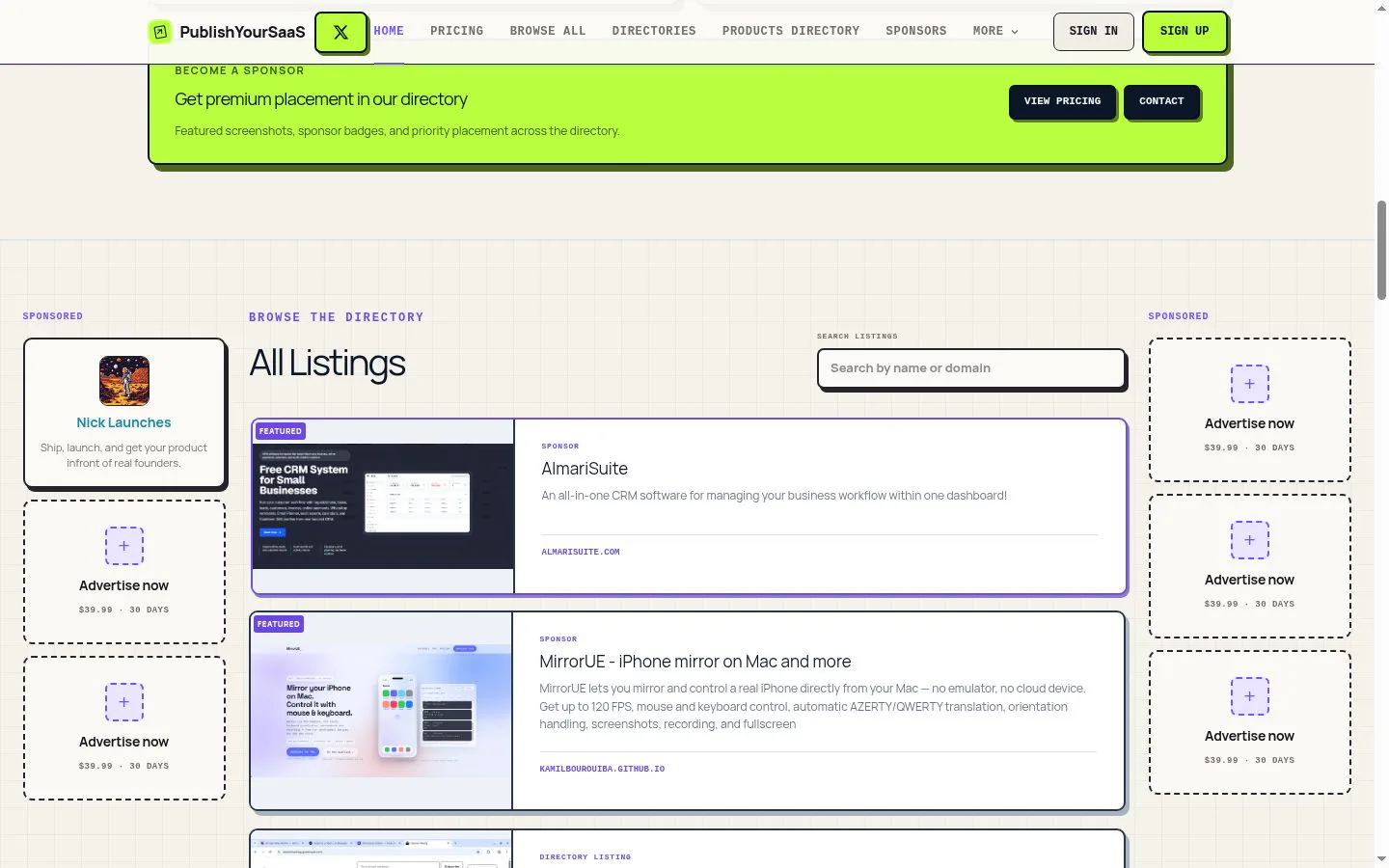Click the View Pricing button
This screenshot has width=1389, height=868.
pyautogui.click(x=1062, y=101)
